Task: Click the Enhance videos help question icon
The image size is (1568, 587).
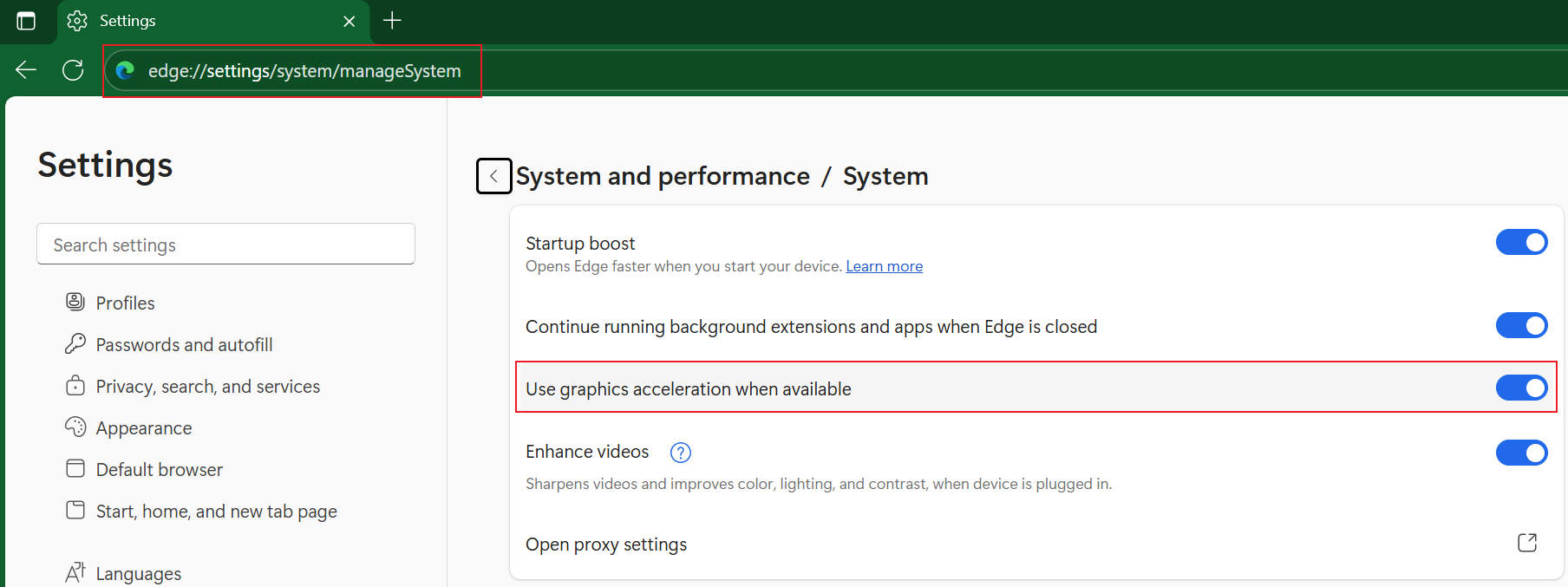Action: click(x=681, y=453)
